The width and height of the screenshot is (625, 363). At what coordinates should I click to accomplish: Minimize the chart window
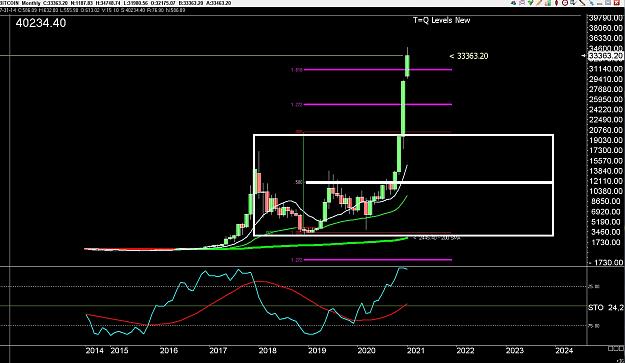point(599,3)
